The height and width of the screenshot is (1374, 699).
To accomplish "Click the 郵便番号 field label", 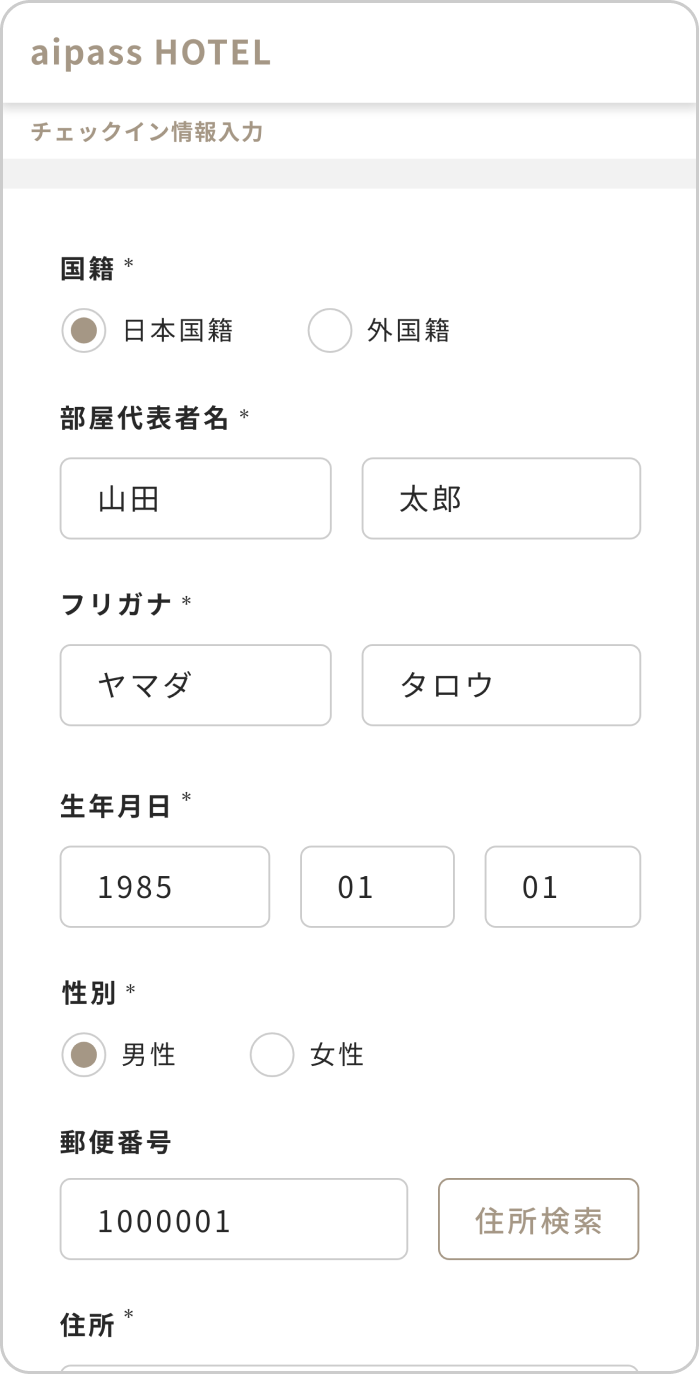I will coord(116,1142).
